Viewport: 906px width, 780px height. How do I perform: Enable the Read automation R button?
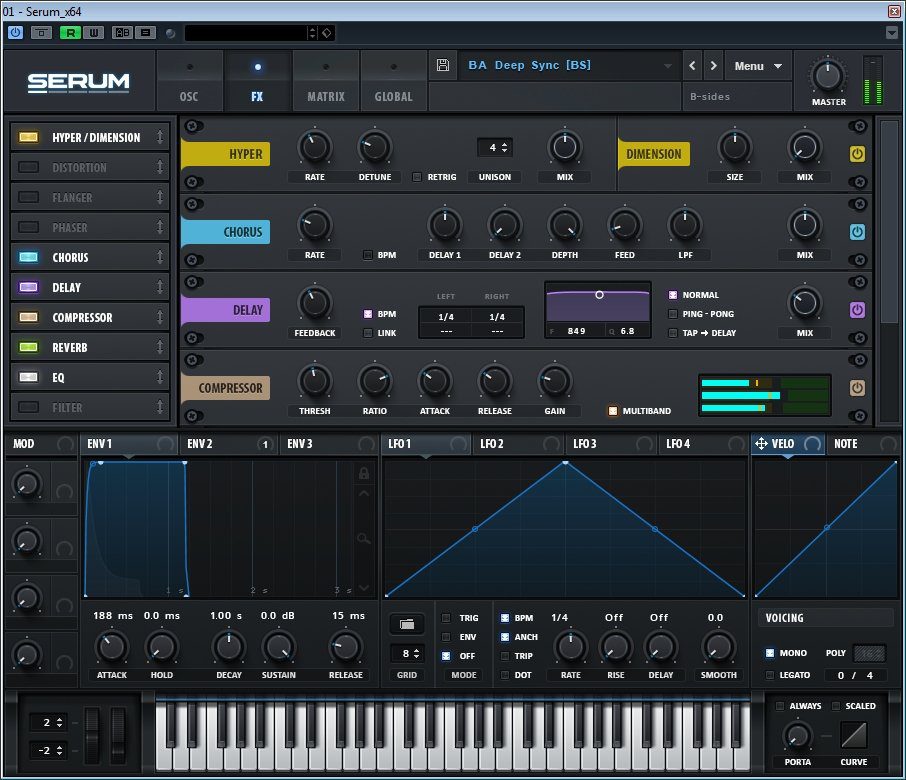point(70,33)
